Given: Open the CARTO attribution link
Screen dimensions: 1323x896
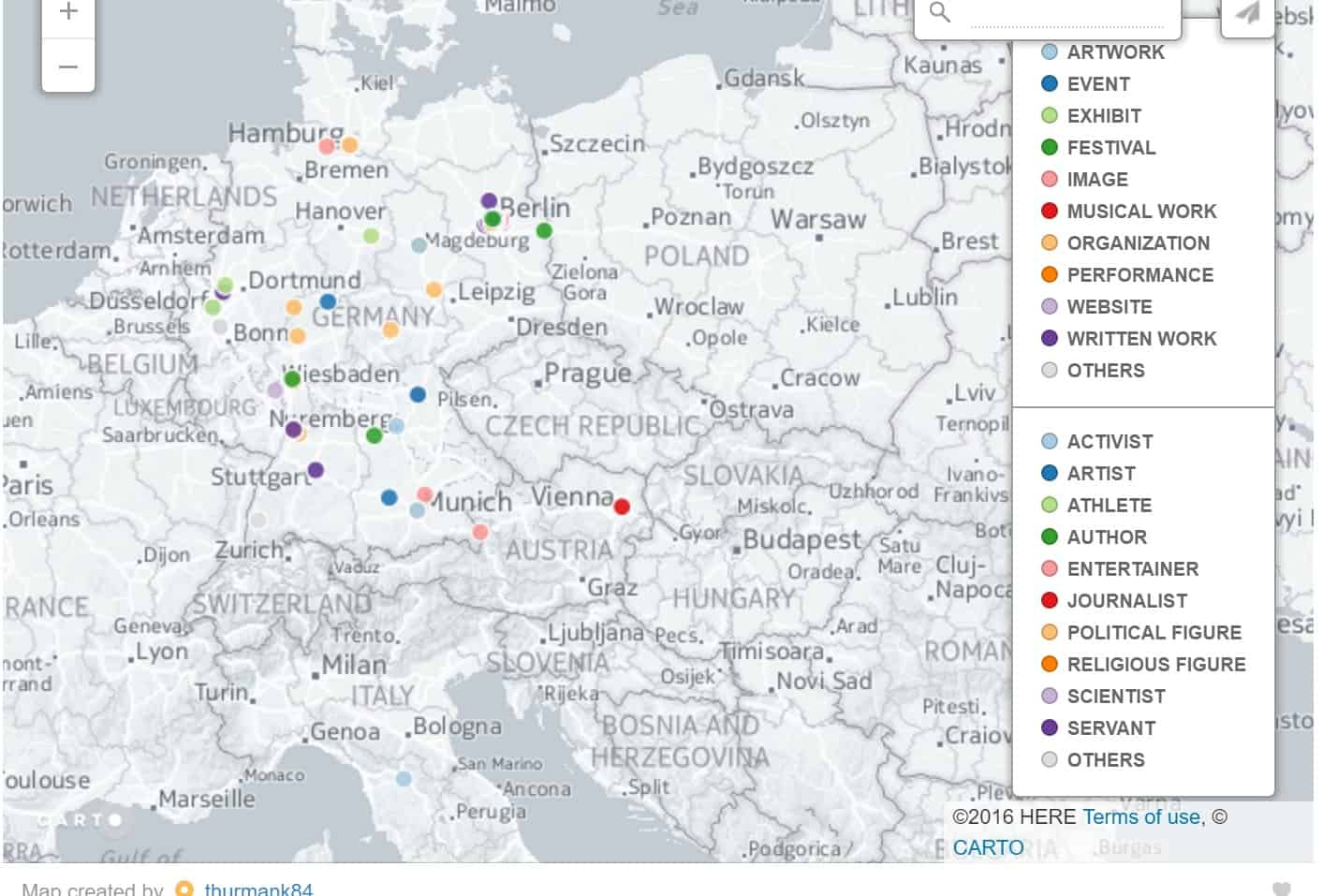Looking at the screenshot, I should (x=988, y=847).
